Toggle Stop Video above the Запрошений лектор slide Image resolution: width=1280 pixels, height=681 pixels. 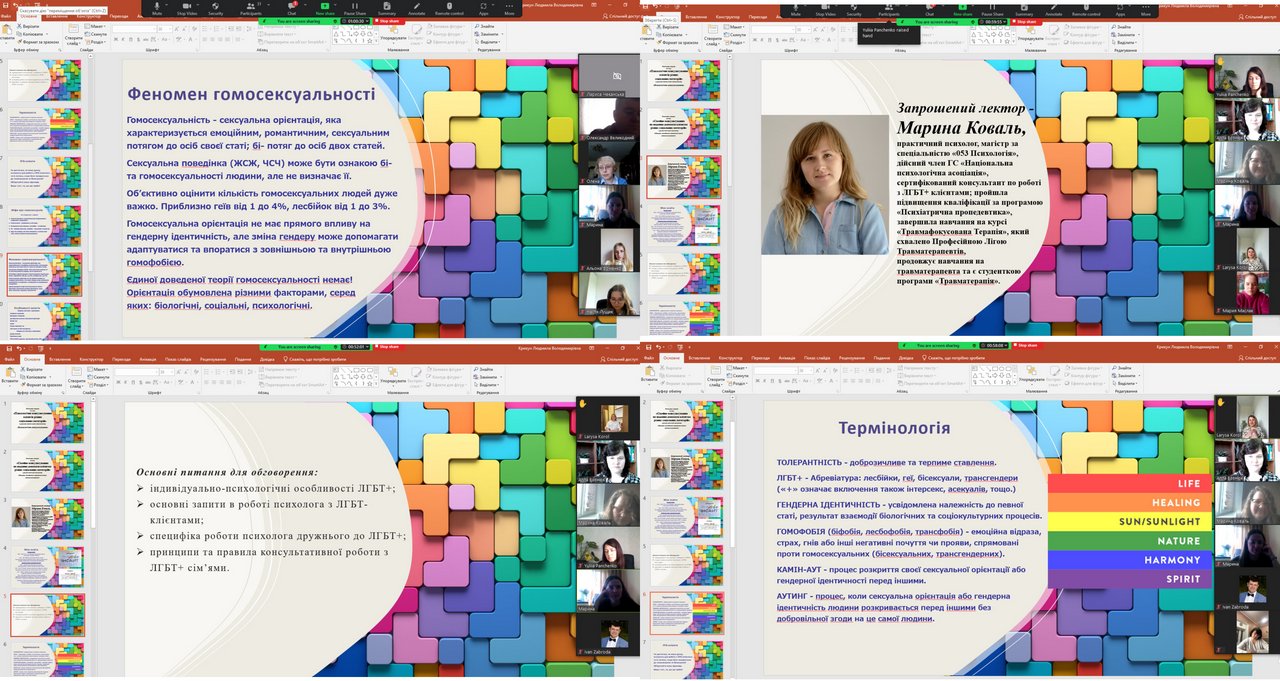(826, 10)
